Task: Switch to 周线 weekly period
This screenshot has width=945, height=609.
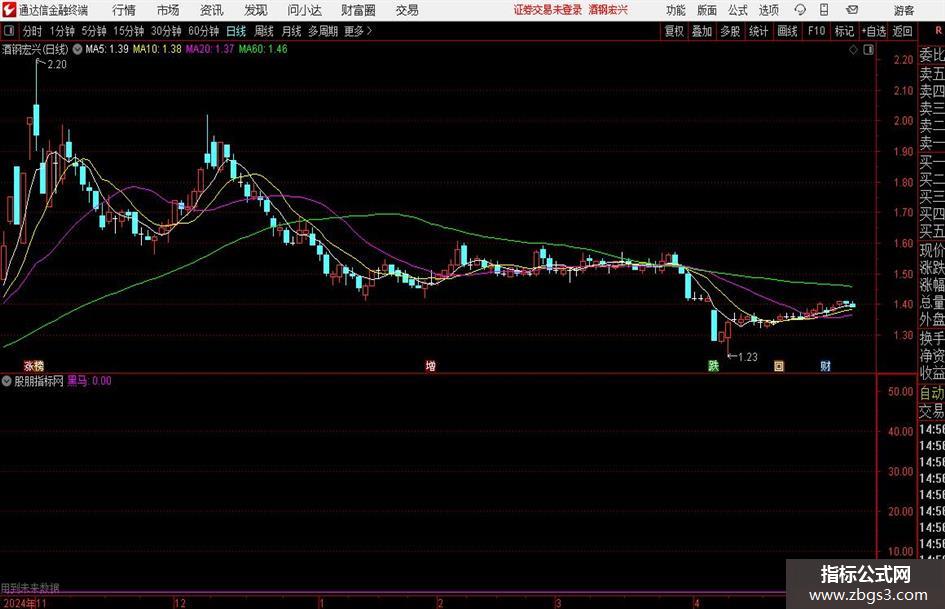Action: (x=264, y=31)
